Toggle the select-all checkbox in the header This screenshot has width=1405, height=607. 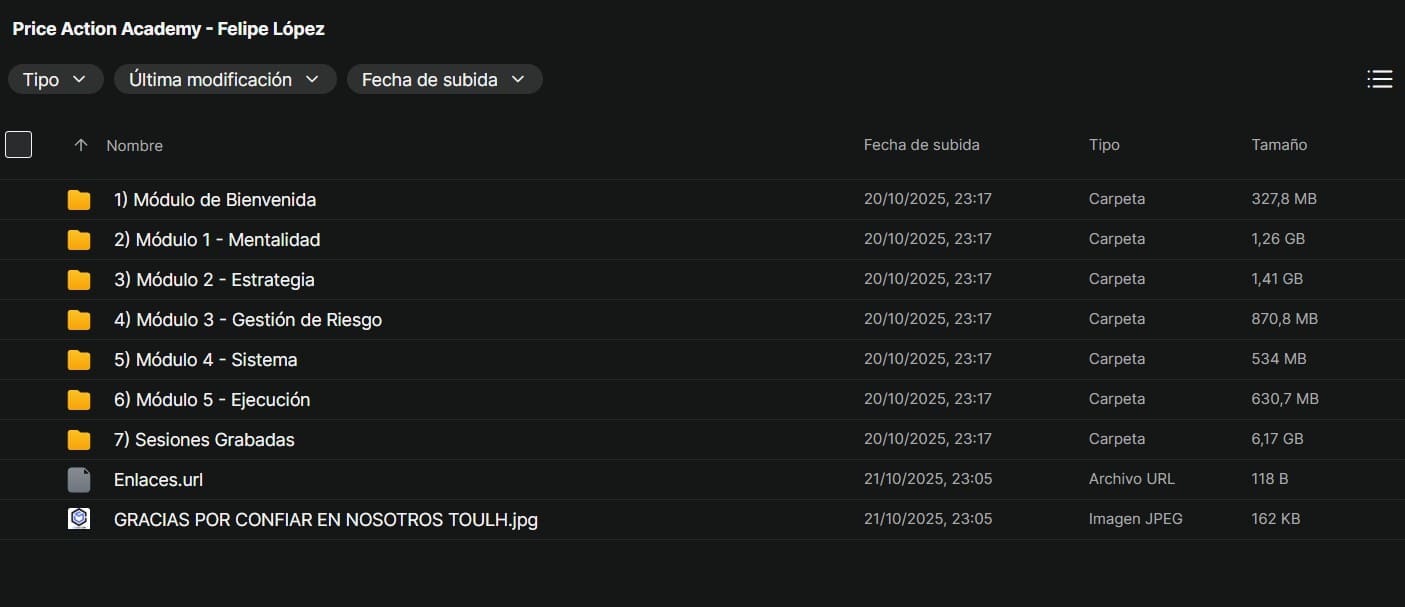[19, 145]
